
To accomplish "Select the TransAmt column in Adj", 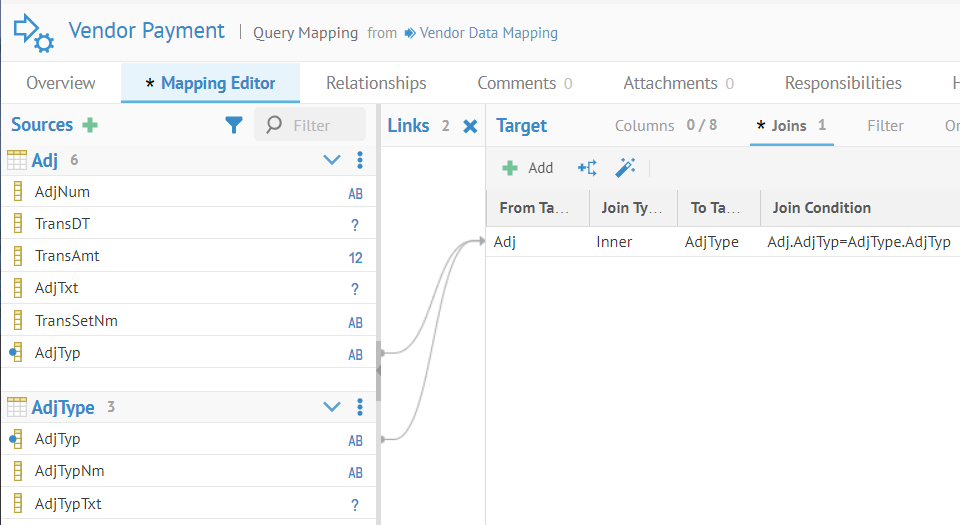I will pyautogui.click(x=67, y=256).
